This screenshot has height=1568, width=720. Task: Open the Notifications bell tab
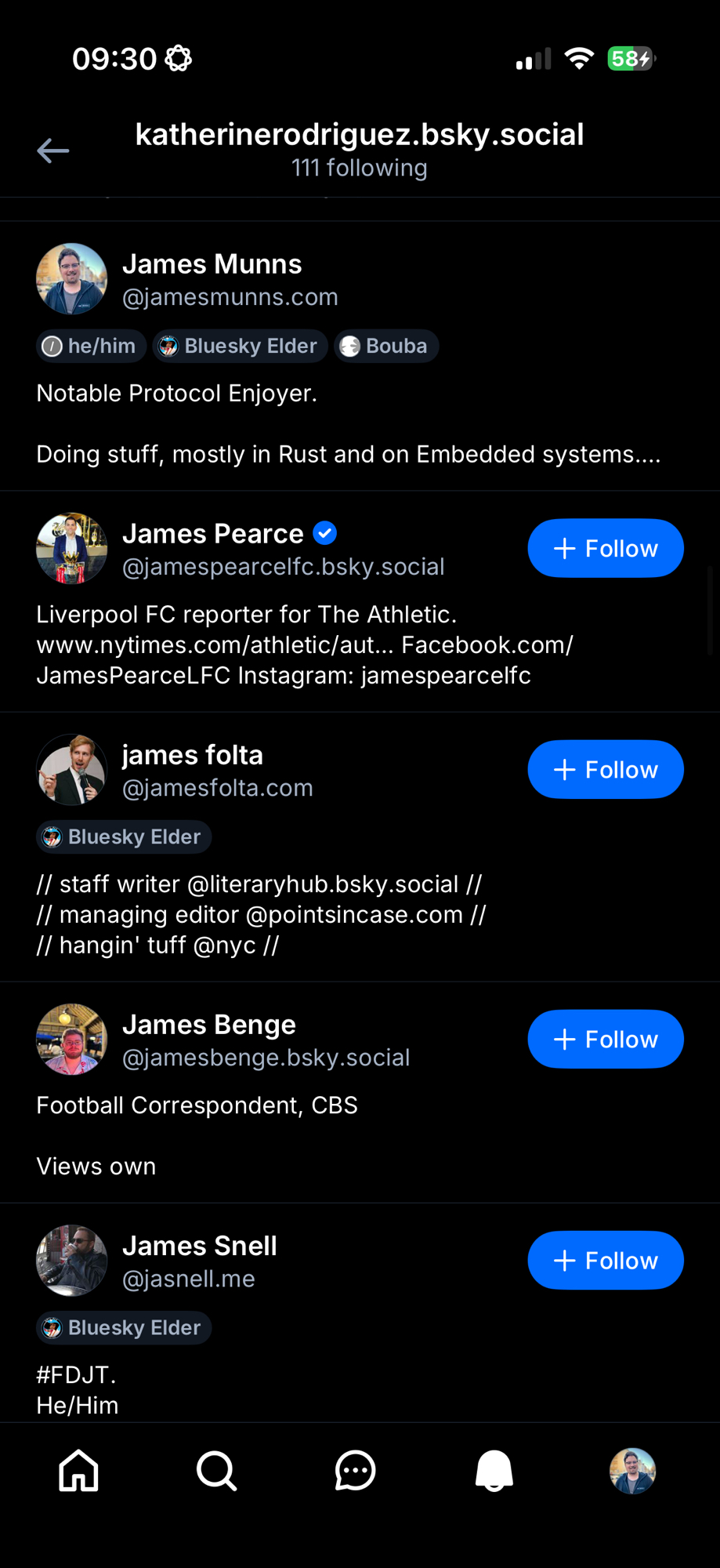click(x=494, y=1470)
